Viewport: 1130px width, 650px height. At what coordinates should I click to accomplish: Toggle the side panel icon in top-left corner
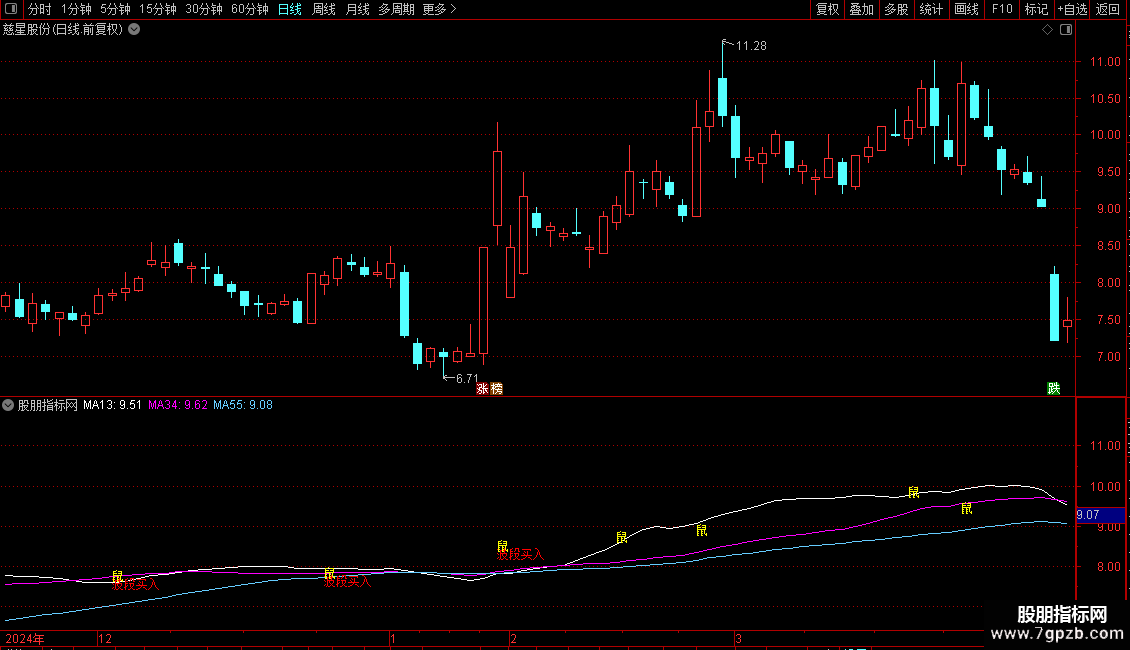tap(11, 9)
